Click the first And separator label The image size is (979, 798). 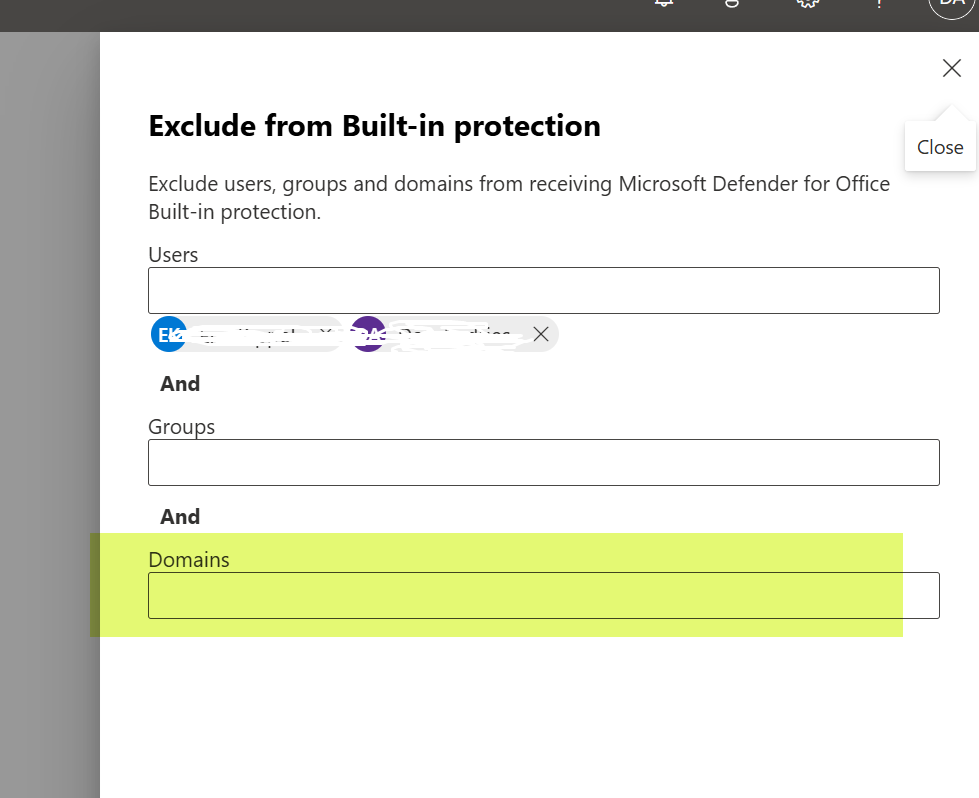pyautogui.click(x=180, y=383)
